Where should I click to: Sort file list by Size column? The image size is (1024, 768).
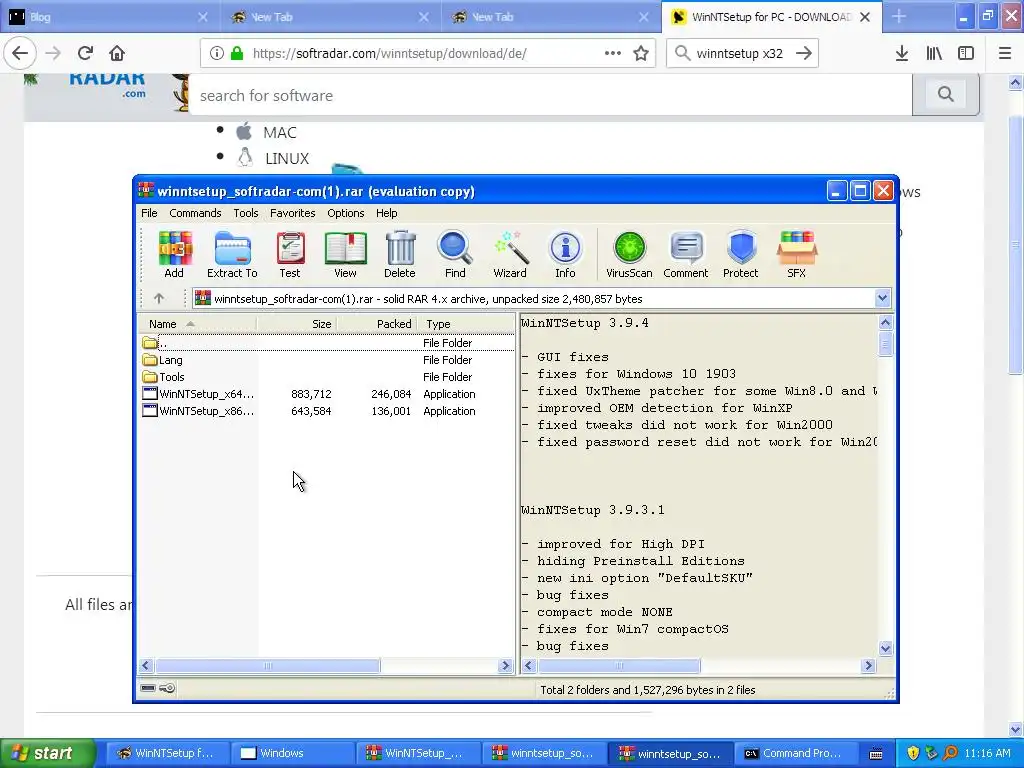(x=296, y=324)
